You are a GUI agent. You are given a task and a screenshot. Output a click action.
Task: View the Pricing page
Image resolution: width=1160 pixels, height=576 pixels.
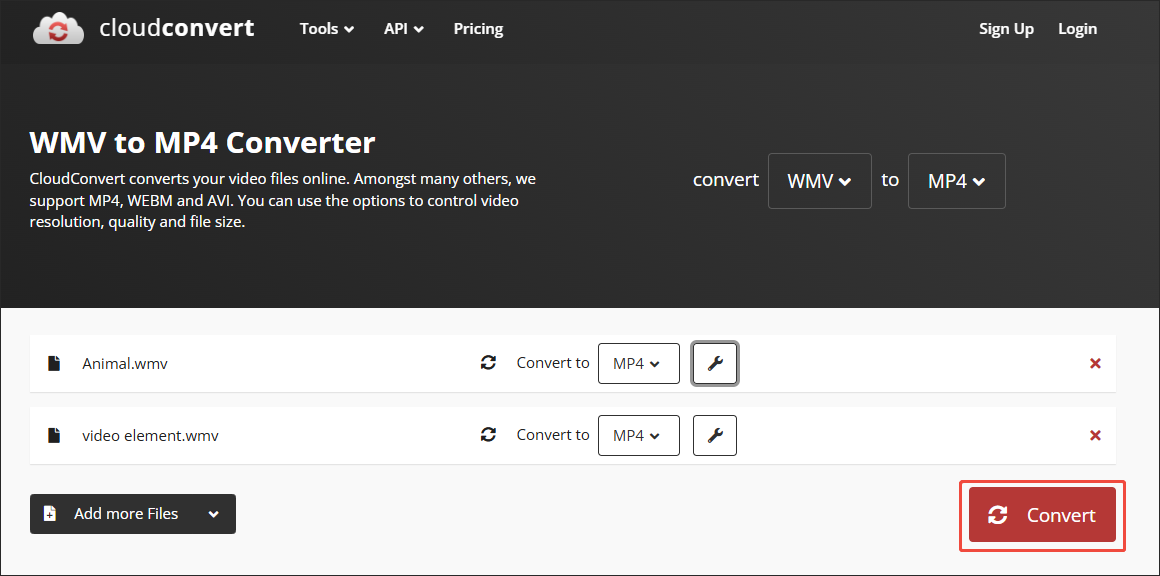(x=477, y=29)
